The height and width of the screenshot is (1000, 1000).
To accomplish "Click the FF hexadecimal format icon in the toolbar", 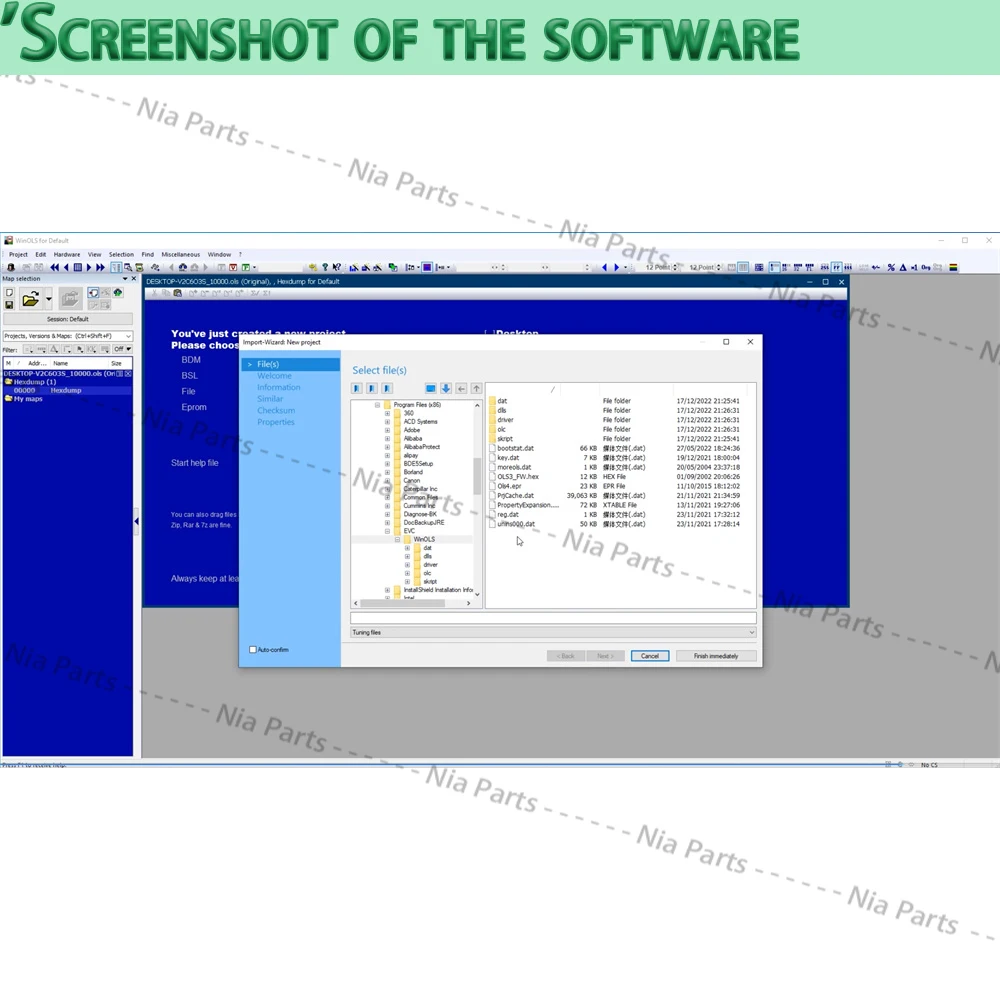I will point(836,267).
